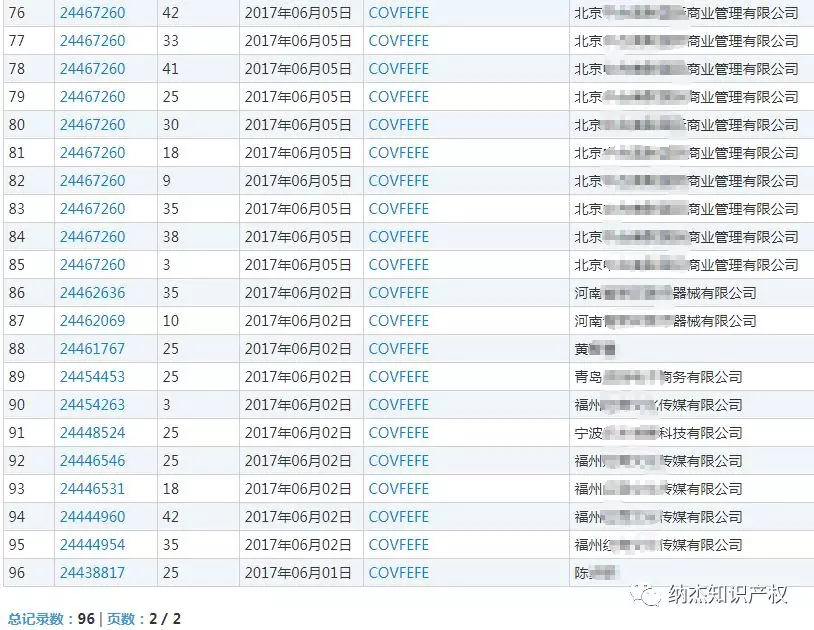Image resolution: width=814 pixels, height=630 pixels.
Task: Open record 24454453 from Qingdao applicant
Action: pyautogui.click(x=92, y=377)
